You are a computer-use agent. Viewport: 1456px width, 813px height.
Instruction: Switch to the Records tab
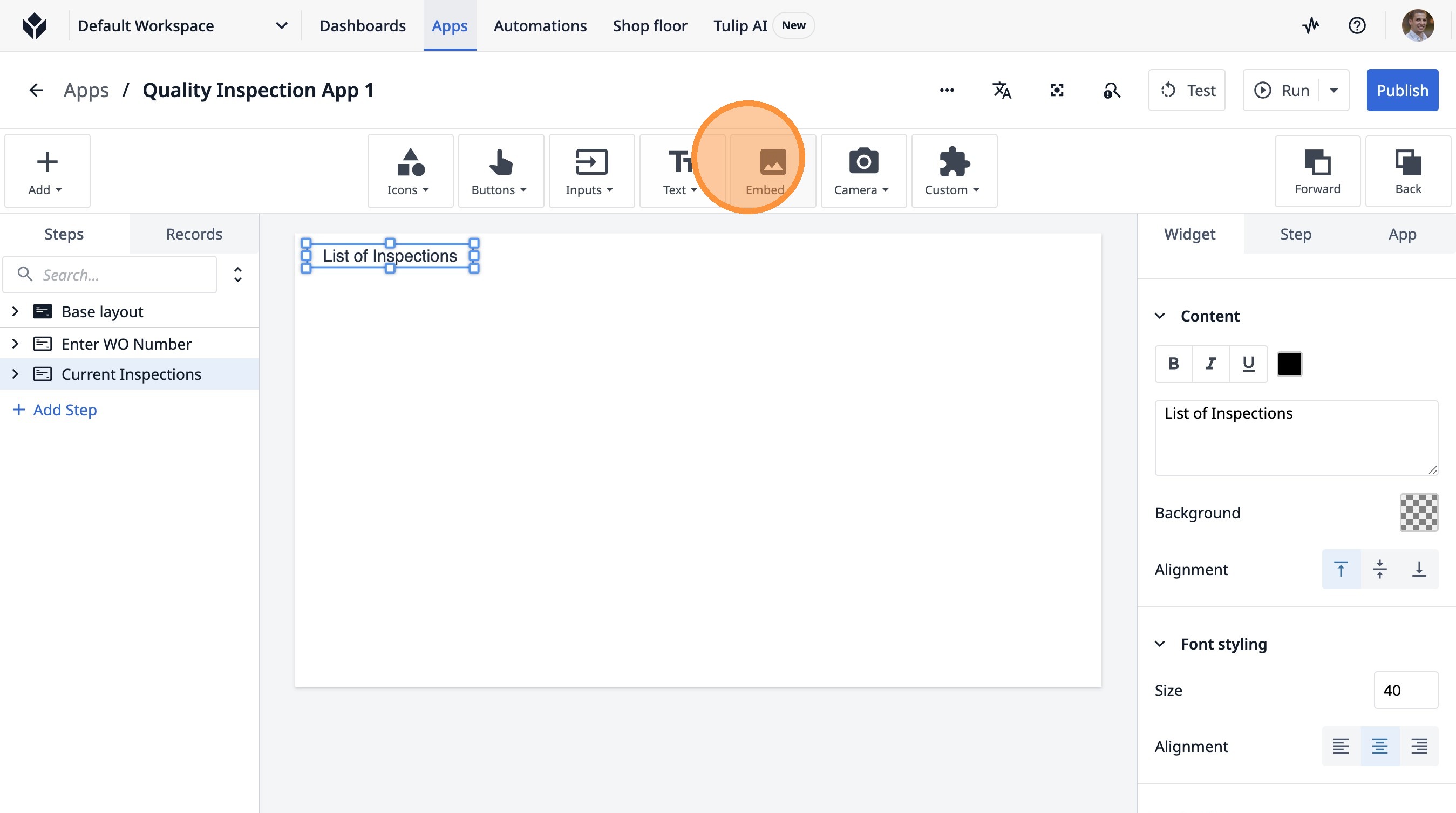click(194, 234)
